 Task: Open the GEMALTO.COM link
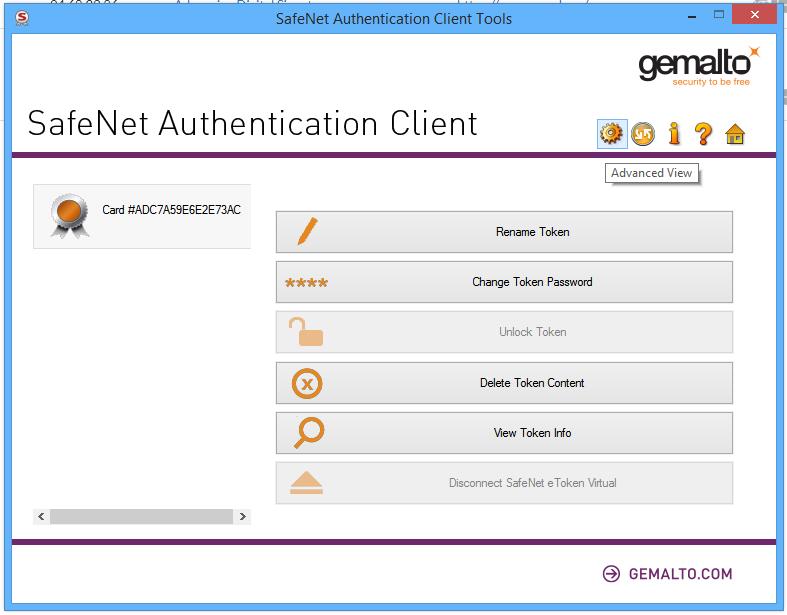tap(680, 574)
